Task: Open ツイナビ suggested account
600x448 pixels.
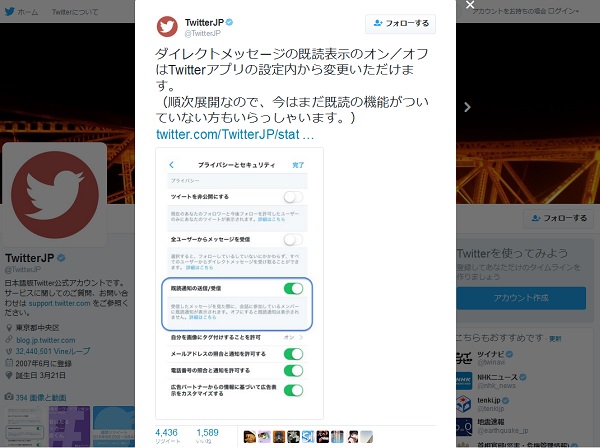Action: pos(490,354)
